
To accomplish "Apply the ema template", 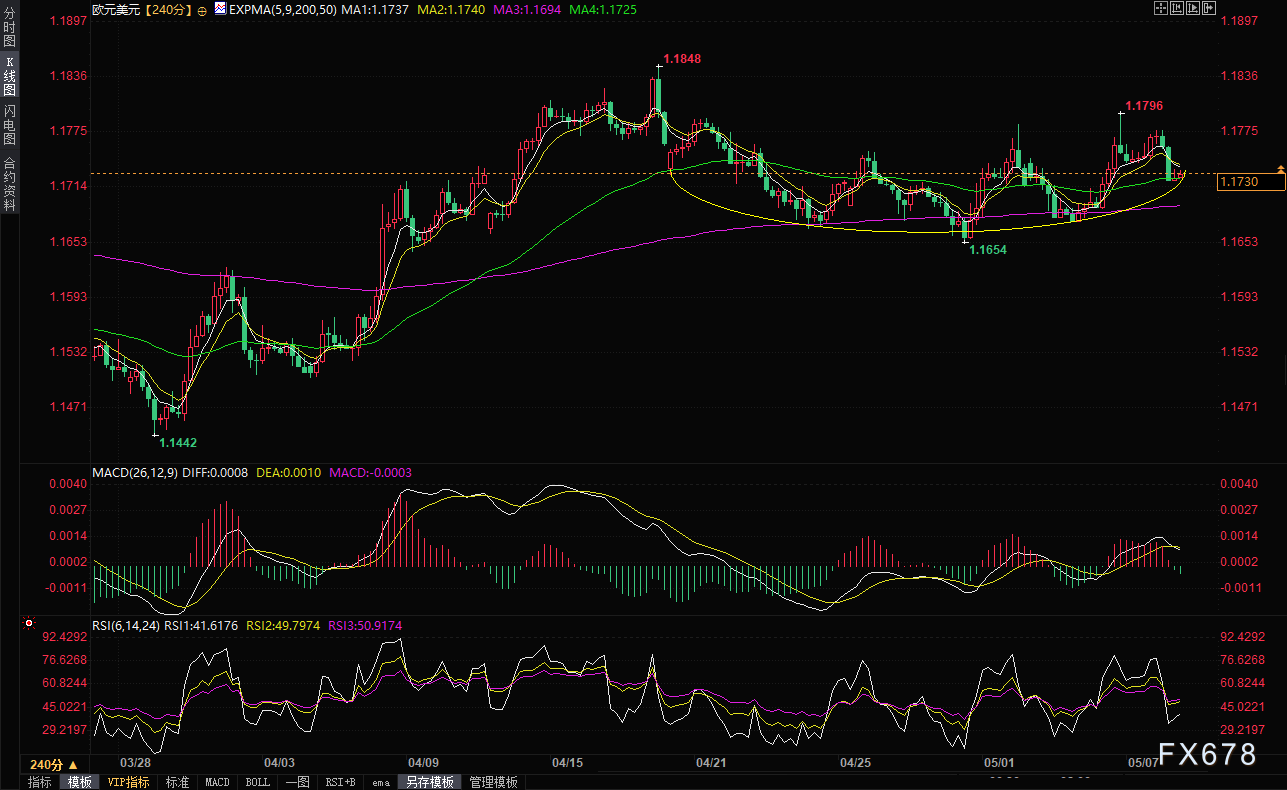I will point(381,782).
